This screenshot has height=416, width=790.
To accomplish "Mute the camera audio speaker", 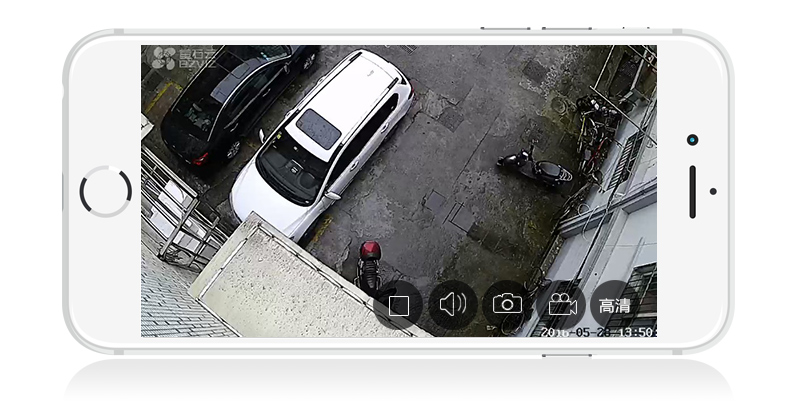I will tap(452, 305).
